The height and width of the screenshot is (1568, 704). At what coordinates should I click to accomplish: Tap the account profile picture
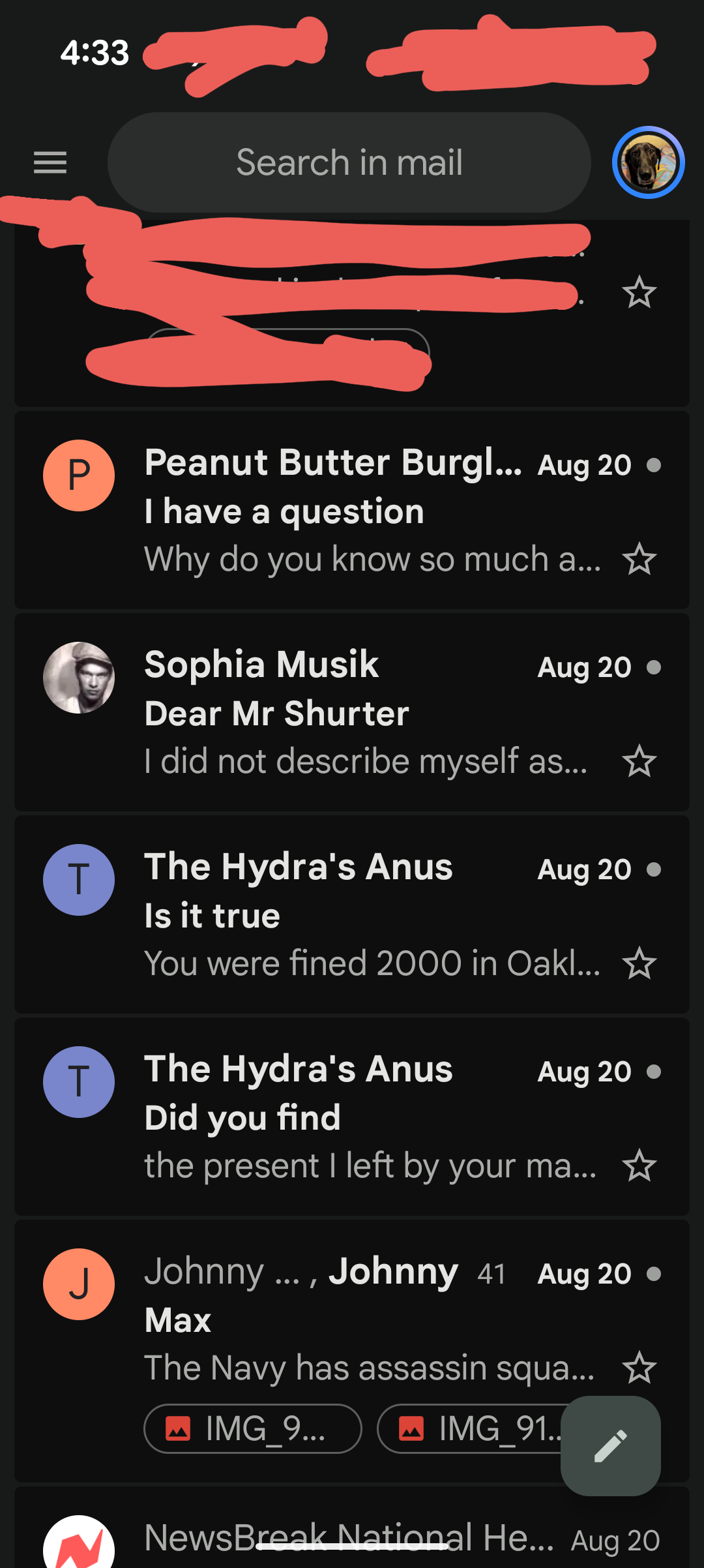(648, 162)
